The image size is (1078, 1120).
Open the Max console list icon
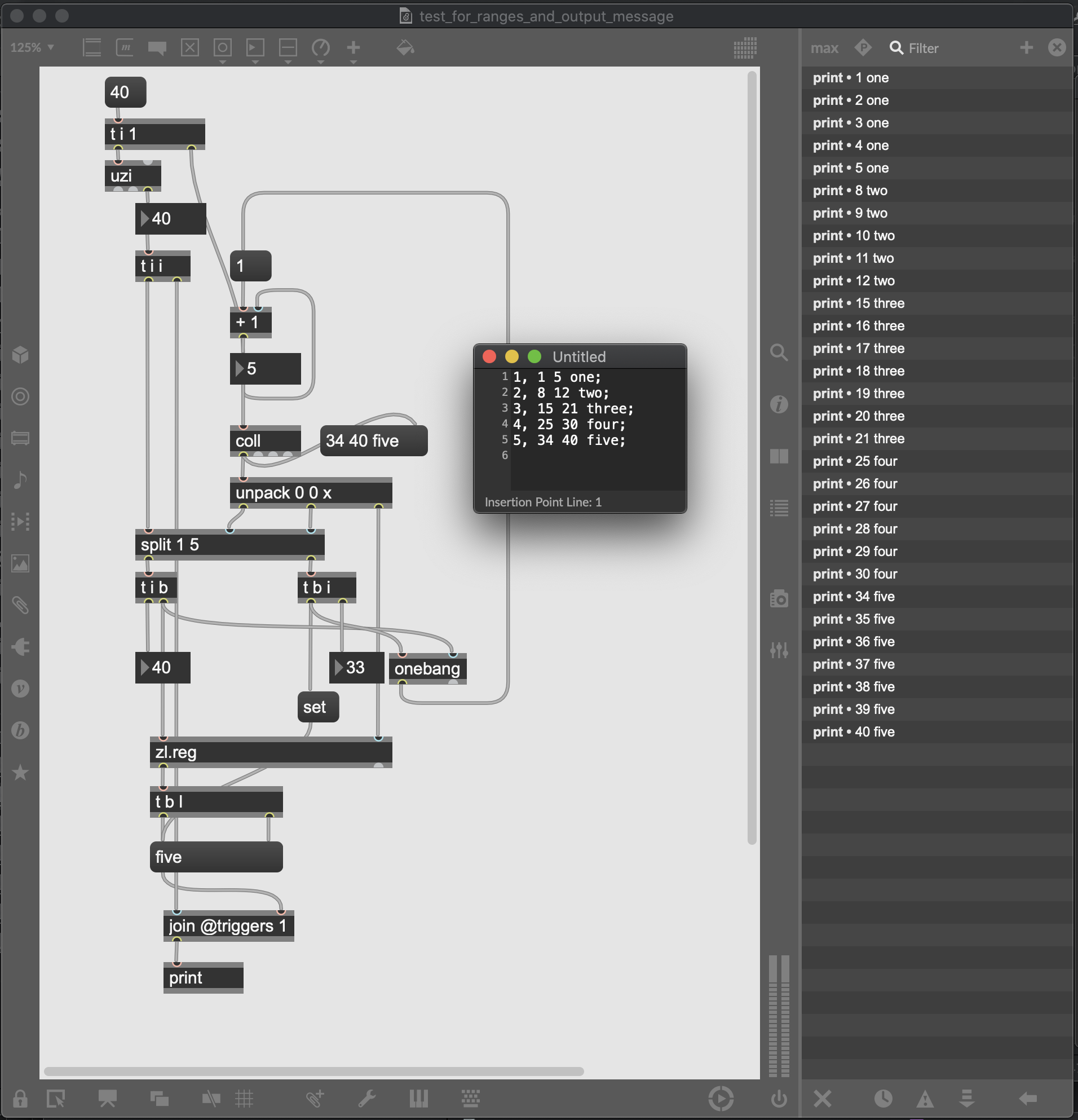click(x=779, y=508)
